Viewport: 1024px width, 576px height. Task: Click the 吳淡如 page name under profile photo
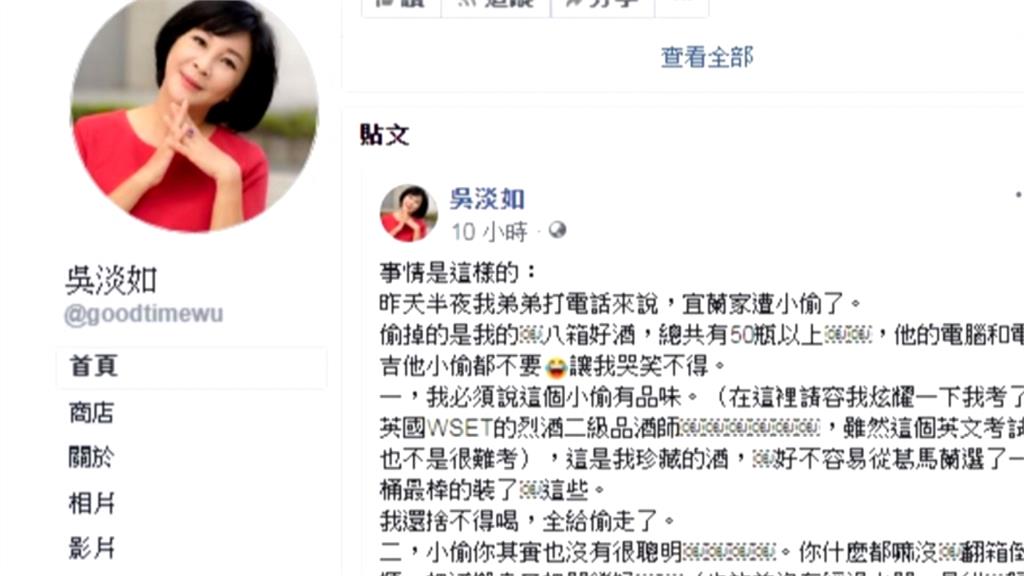111,281
